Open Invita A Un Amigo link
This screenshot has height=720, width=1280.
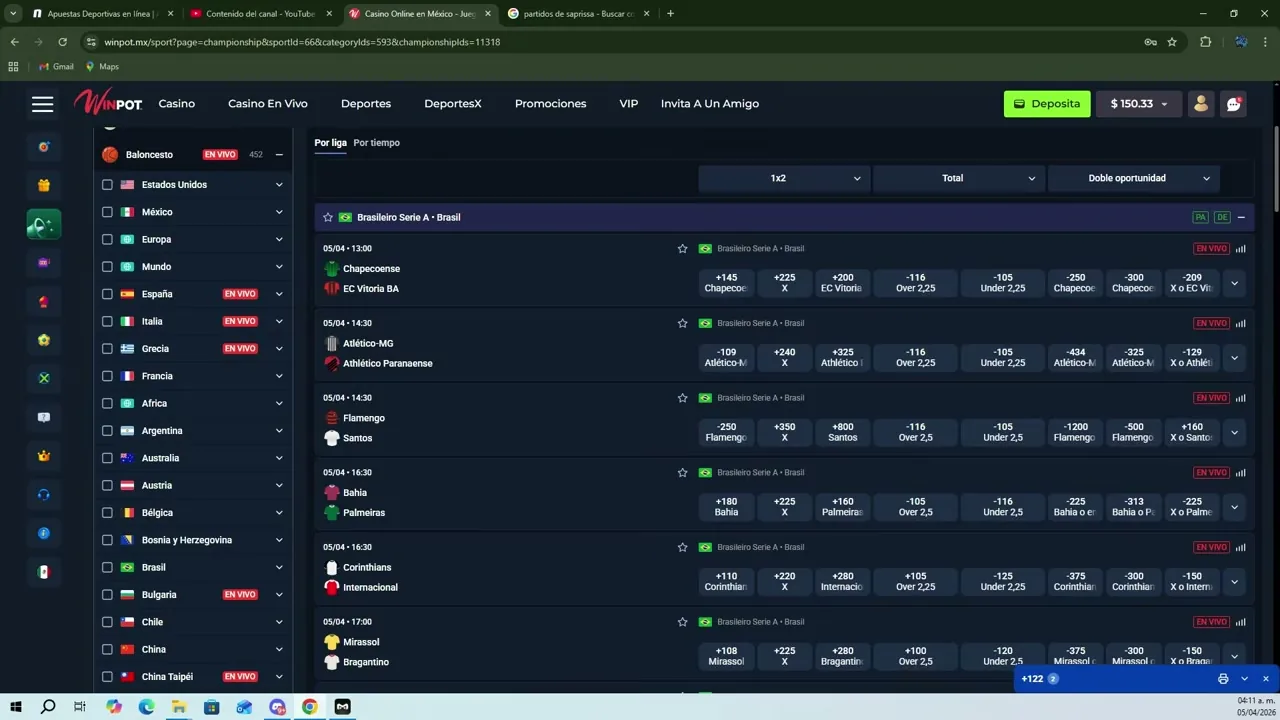(x=710, y=104)
